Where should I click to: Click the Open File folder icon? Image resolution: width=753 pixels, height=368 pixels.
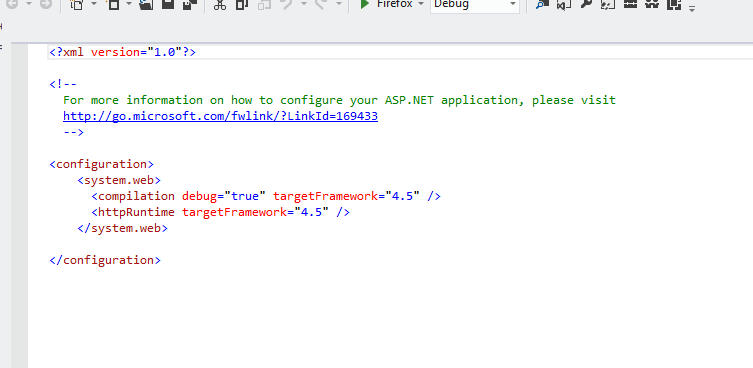(x=146, y=4)
